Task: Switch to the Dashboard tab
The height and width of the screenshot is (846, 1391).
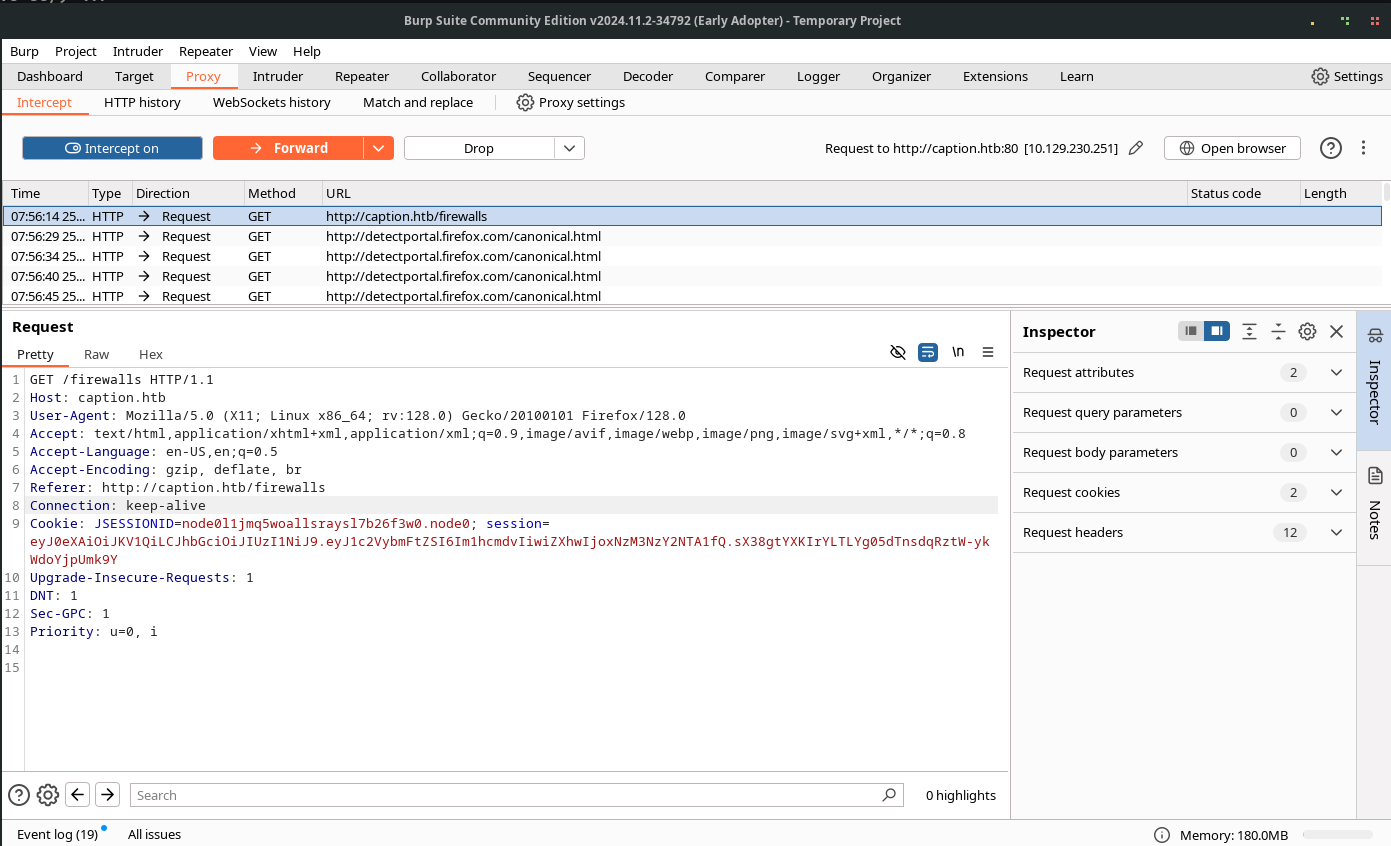Action: [50, 76]
